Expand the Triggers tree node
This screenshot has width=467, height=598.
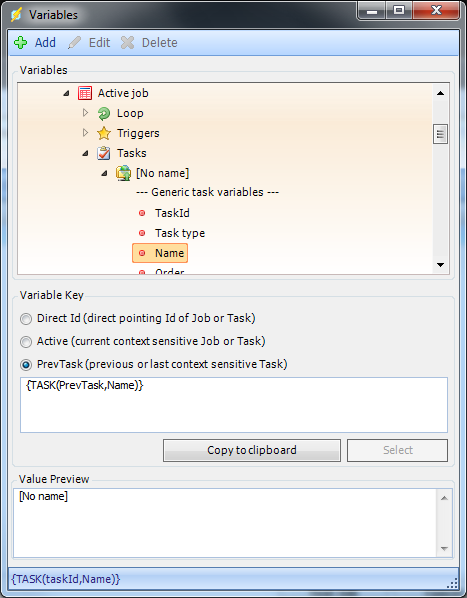coord(85,133)
